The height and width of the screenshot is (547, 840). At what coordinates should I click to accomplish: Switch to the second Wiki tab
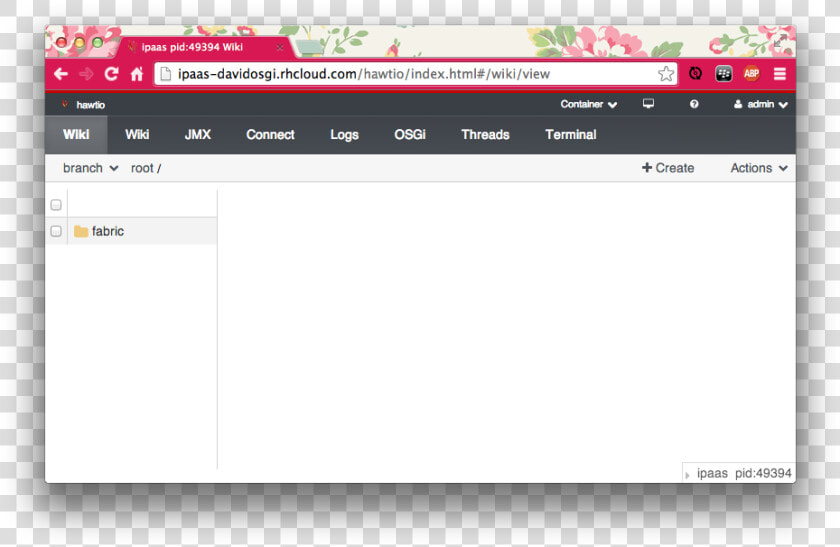tap(137, 135)
